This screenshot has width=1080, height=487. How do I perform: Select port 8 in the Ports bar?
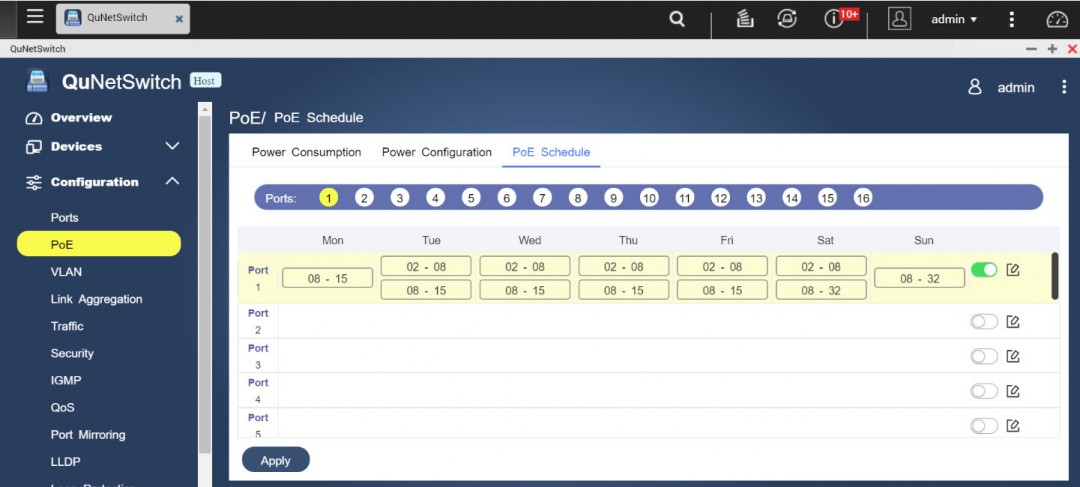pyautogui.click(x=577, y=198)
